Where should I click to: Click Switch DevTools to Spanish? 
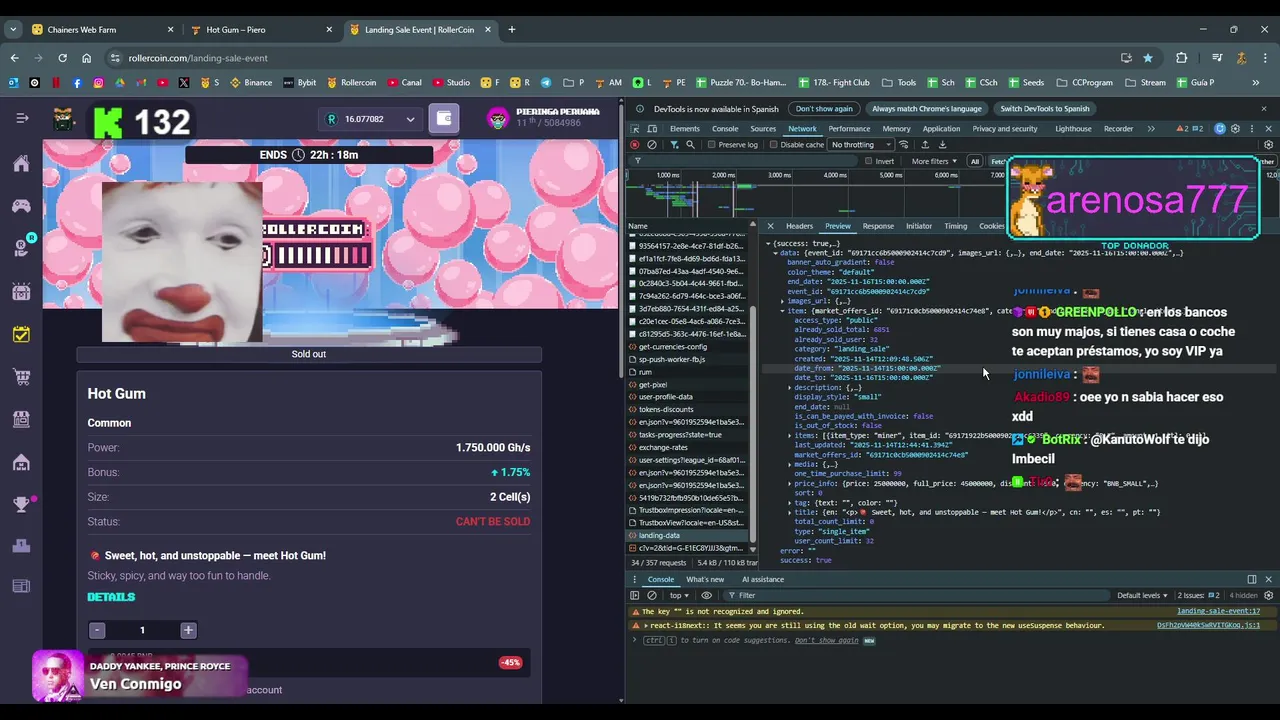(x=1045, y=109)
